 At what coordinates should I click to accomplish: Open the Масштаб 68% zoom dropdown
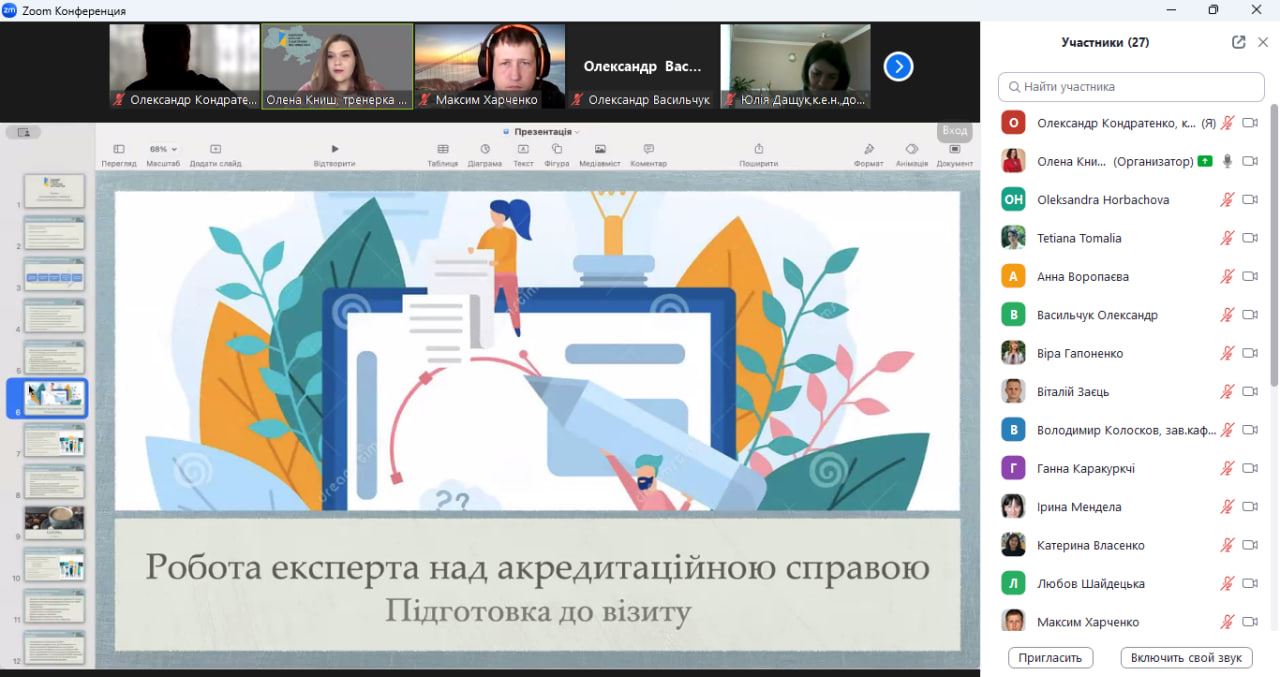click(x=163, y=149)
